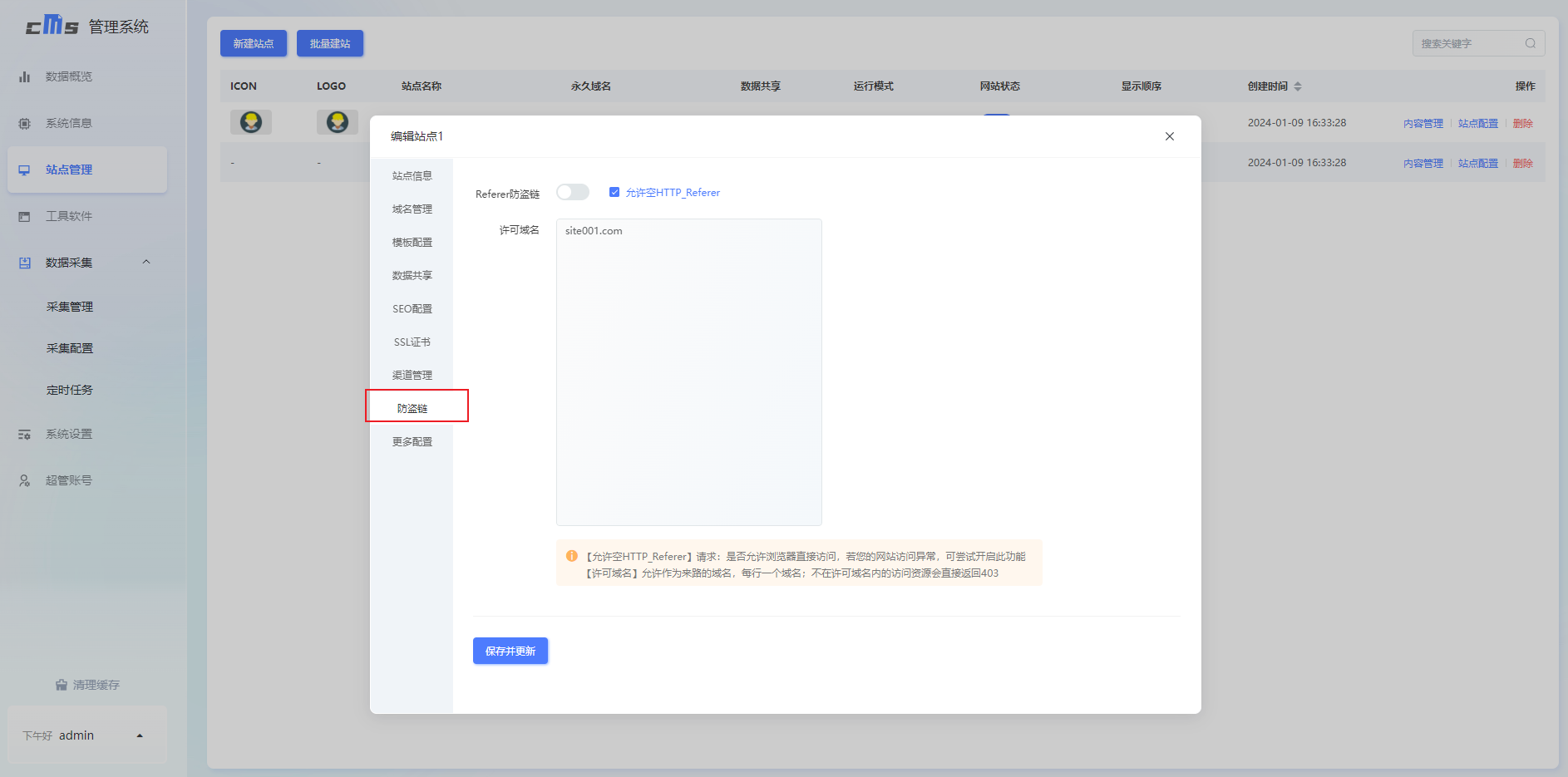Click 删除 for the second row

coord(1523,163)
